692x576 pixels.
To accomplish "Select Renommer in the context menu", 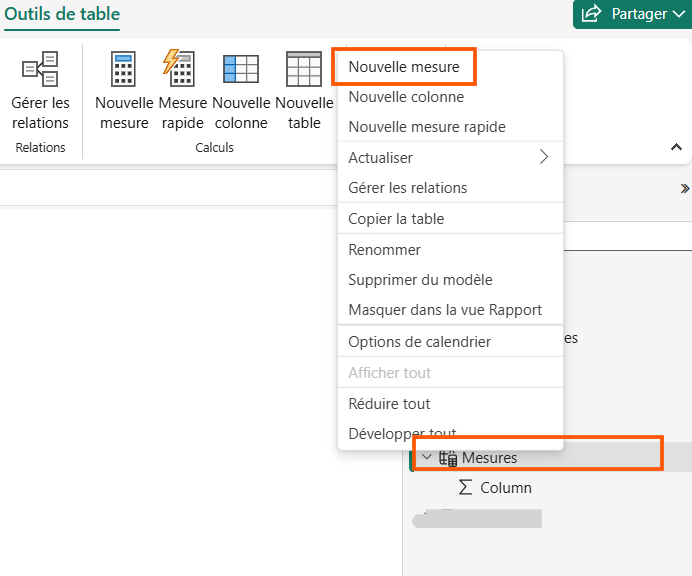I will pos(450,249).
